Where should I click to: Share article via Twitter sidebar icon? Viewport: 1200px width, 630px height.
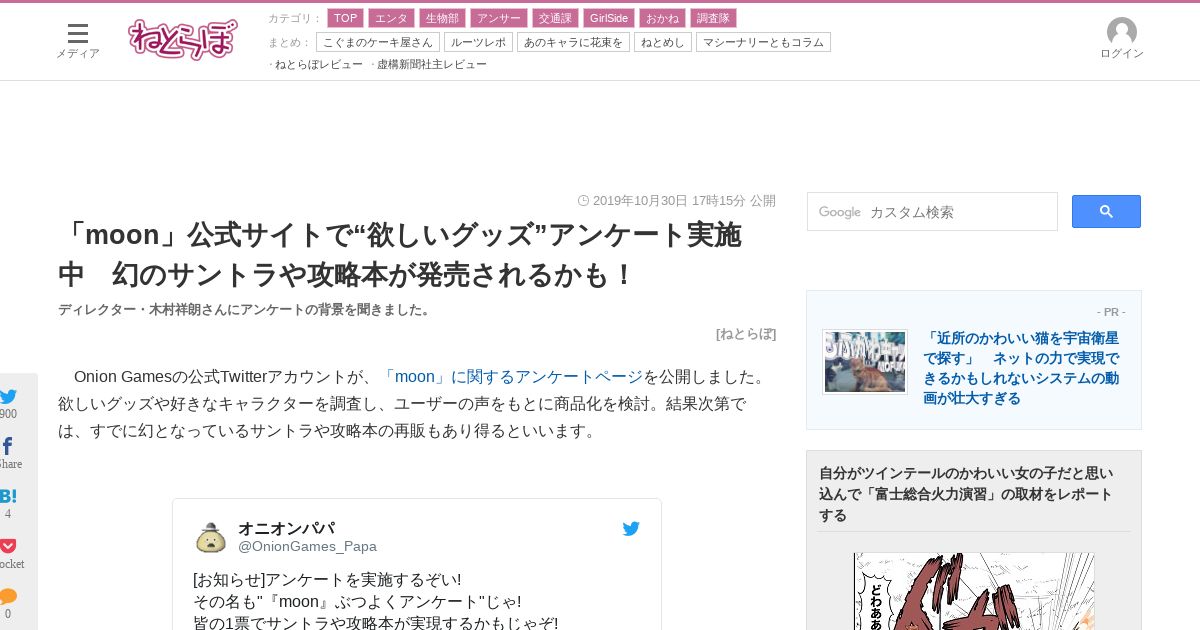8,396
